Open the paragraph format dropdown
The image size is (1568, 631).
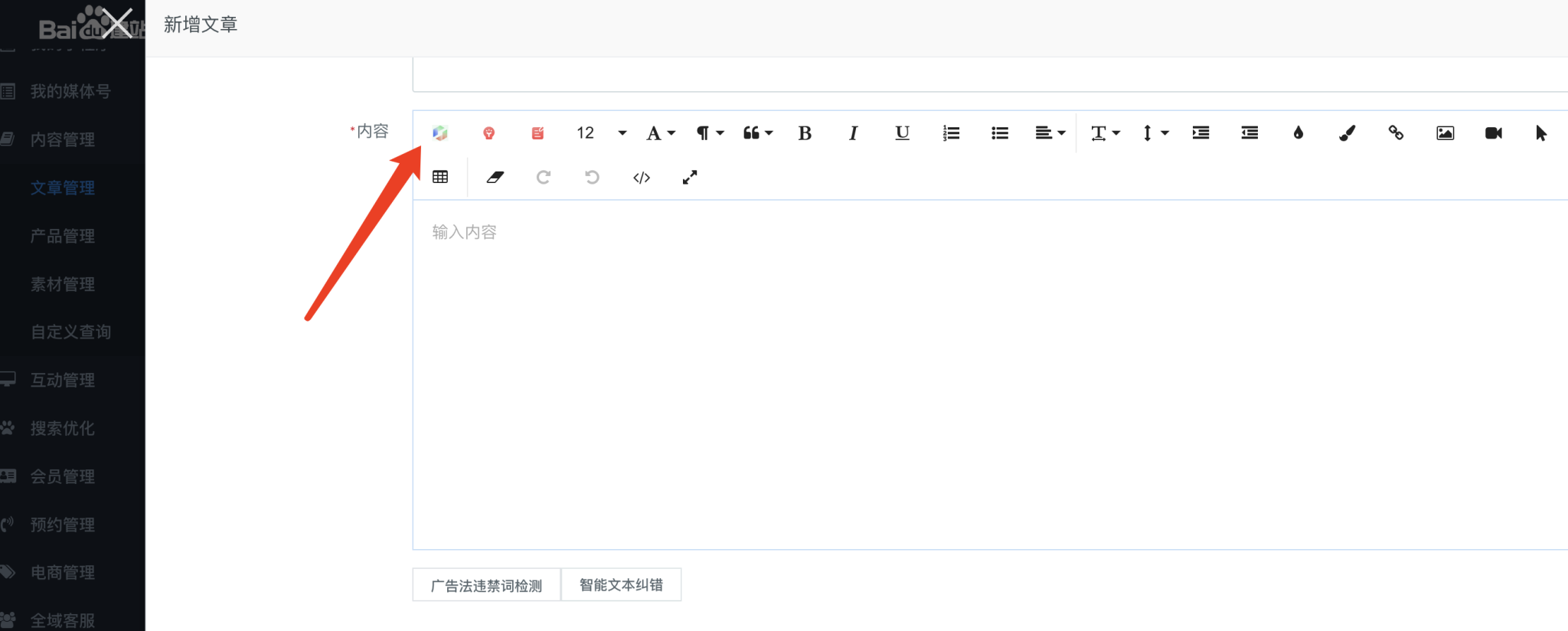(709, 133)
